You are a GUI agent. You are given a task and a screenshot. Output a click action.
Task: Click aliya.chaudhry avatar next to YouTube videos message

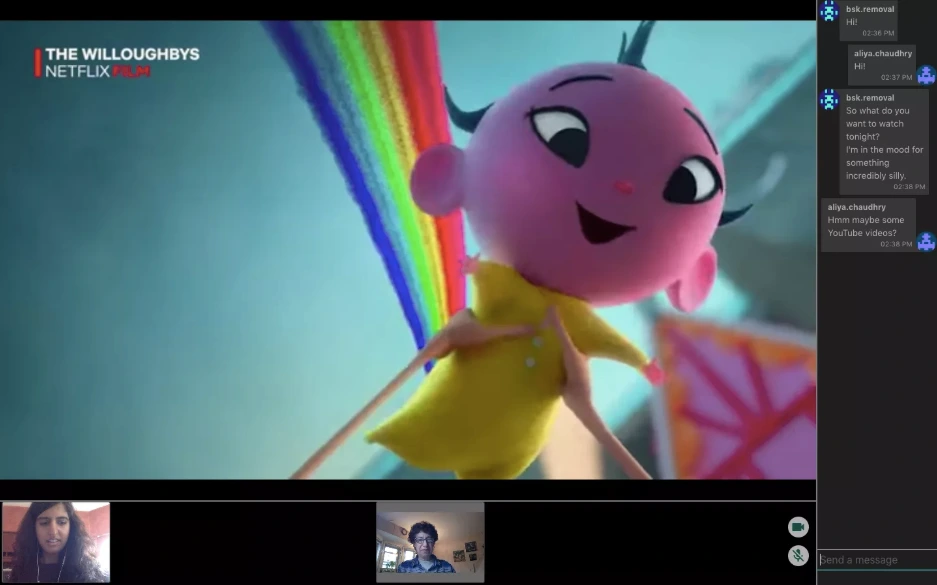point(926,241)
